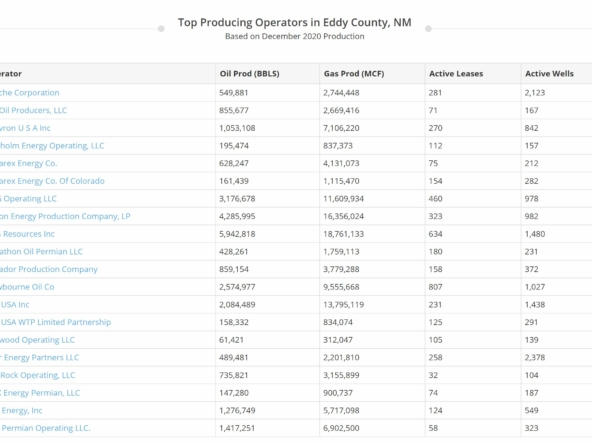Open the Energy Co. Of Colorado link

52,181
